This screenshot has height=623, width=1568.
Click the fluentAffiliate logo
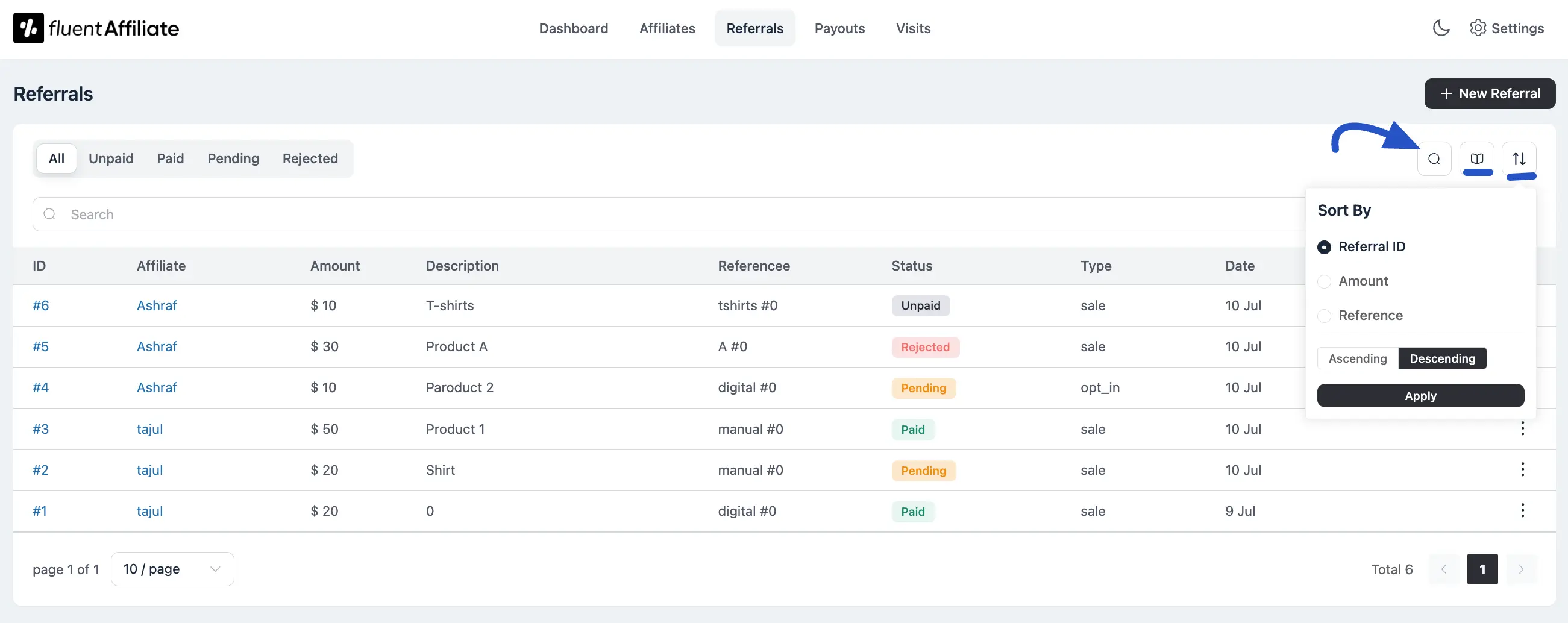pos(96,27)
